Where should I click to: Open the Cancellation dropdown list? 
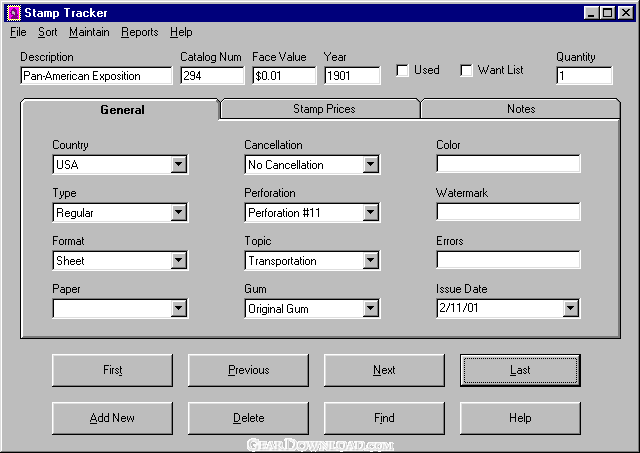(x=370, y=165)
